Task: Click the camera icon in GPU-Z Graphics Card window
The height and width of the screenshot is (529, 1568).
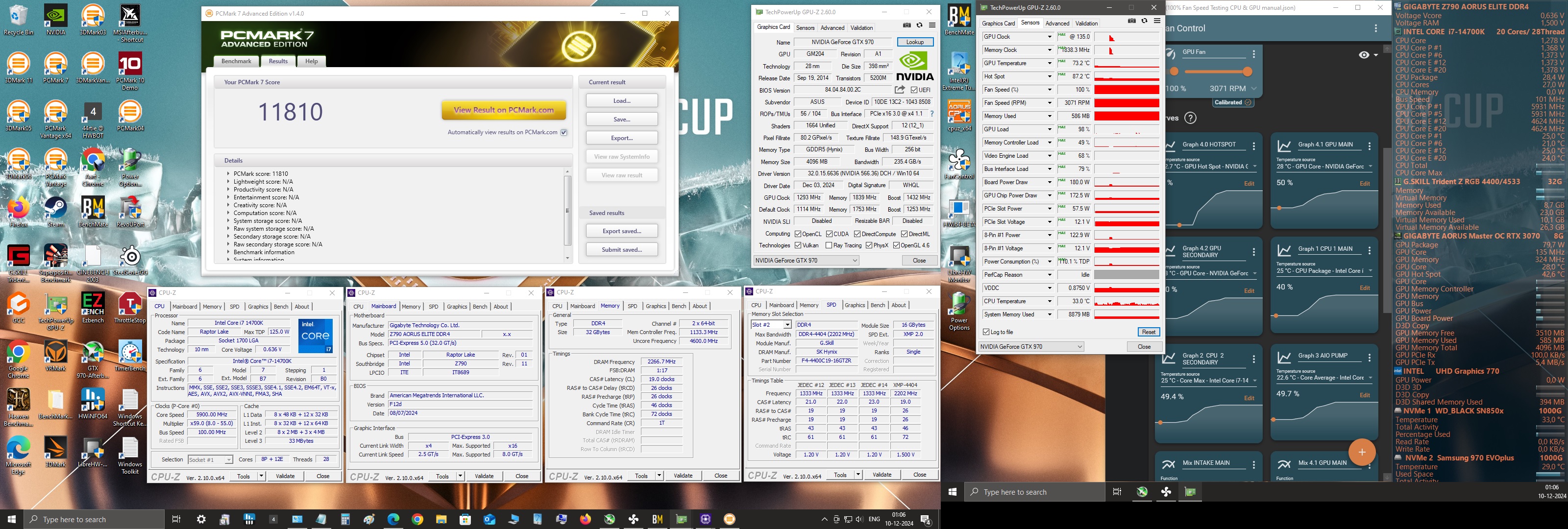Action: pyautogui.click(x=907, y=25)
